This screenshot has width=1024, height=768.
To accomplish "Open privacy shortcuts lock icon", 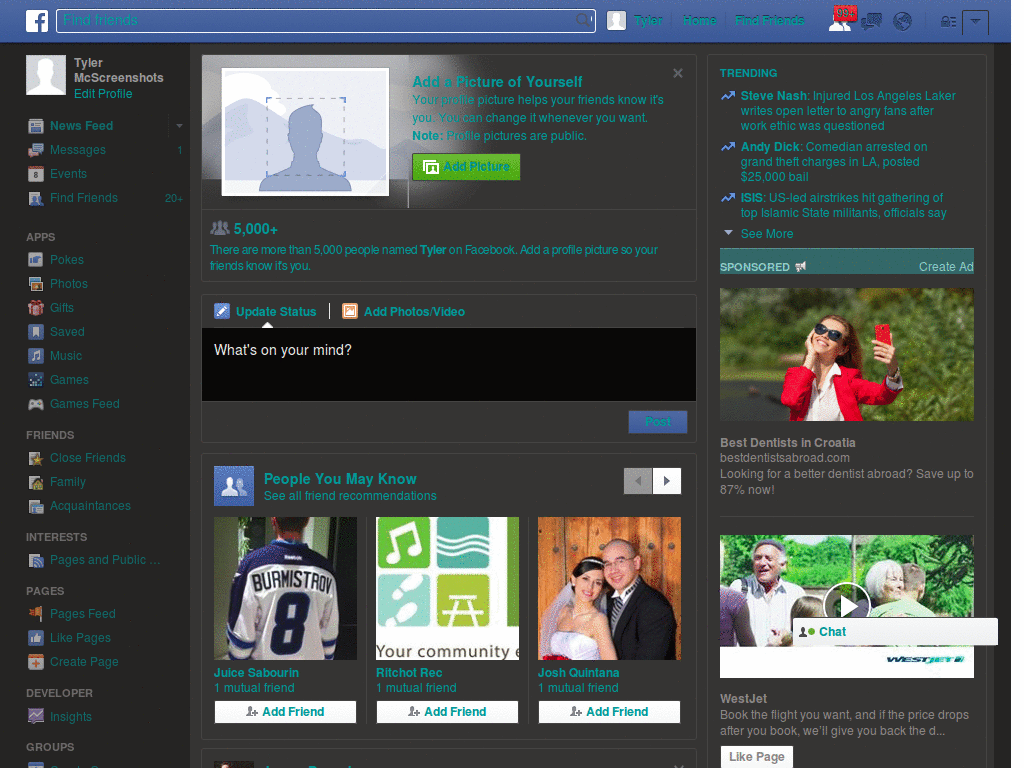I will 948,22.
